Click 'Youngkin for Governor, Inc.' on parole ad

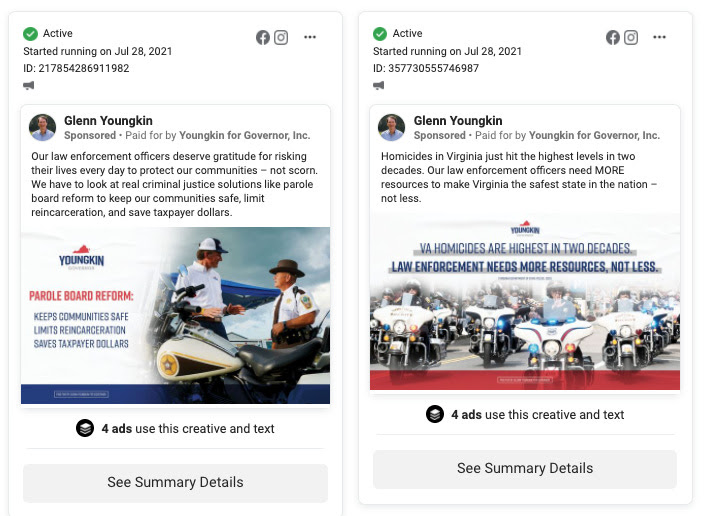coord(245,135)
